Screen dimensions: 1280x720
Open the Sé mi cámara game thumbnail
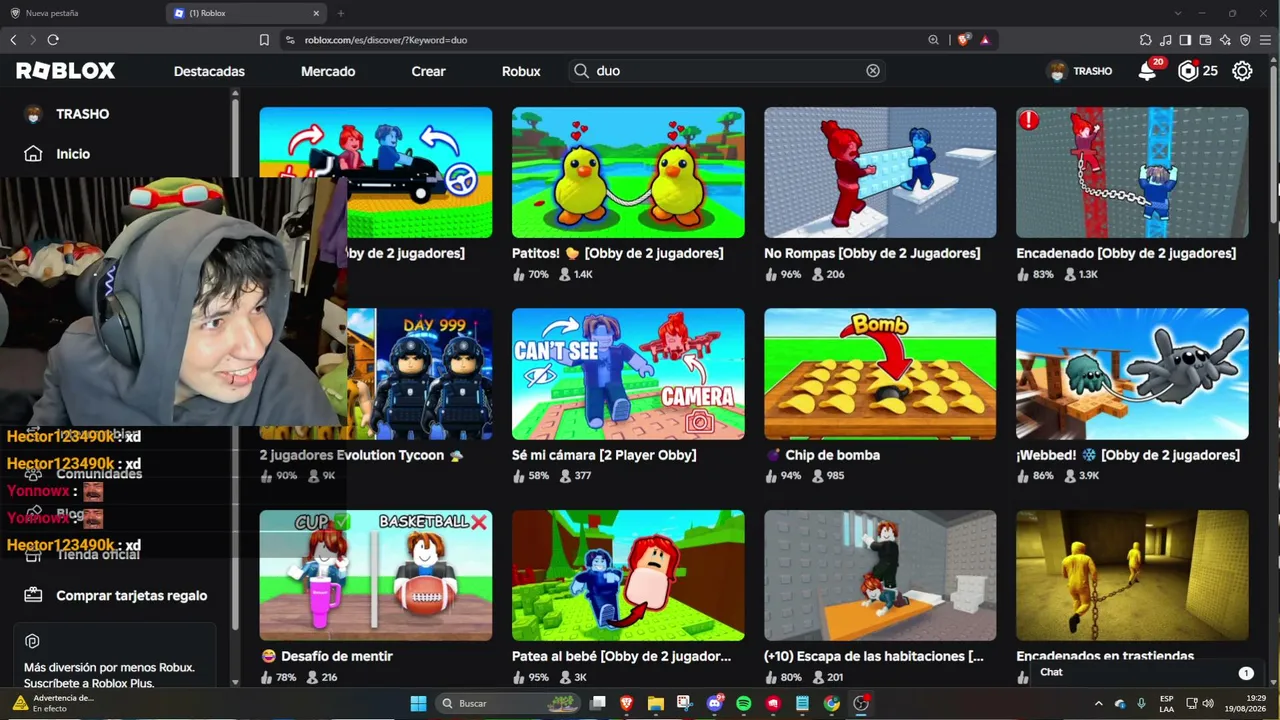click(x=628, y=374)
